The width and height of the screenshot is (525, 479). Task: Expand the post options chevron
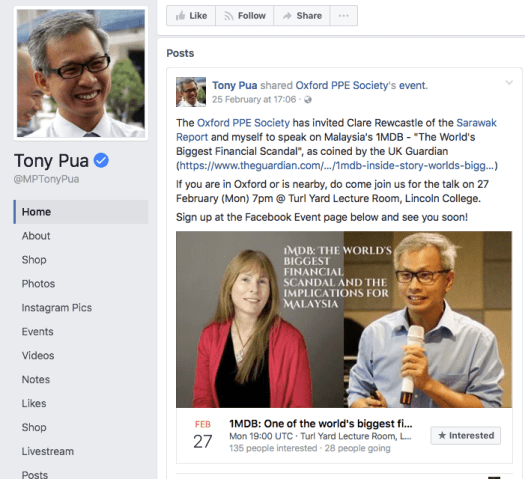(x=509, y=82)
